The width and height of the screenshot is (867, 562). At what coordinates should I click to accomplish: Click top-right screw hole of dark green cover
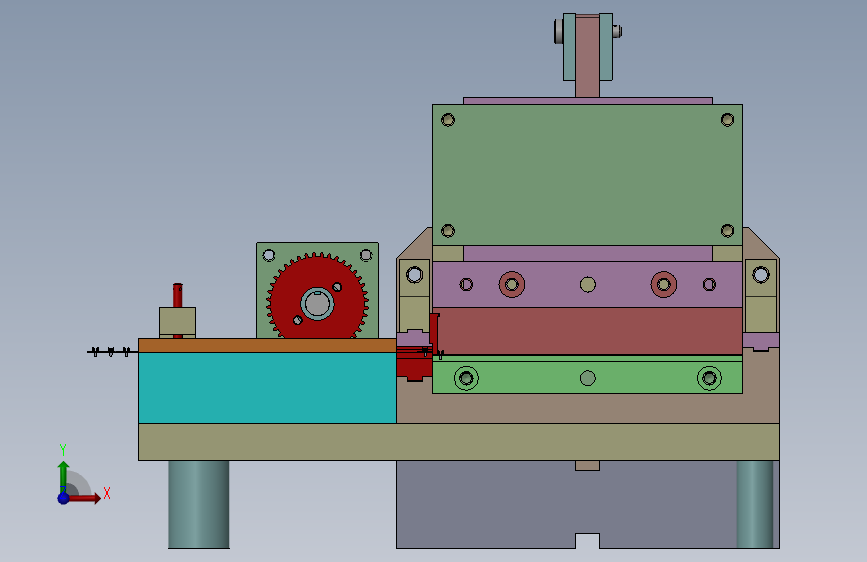pyautogui.click(x=727, y=119)
